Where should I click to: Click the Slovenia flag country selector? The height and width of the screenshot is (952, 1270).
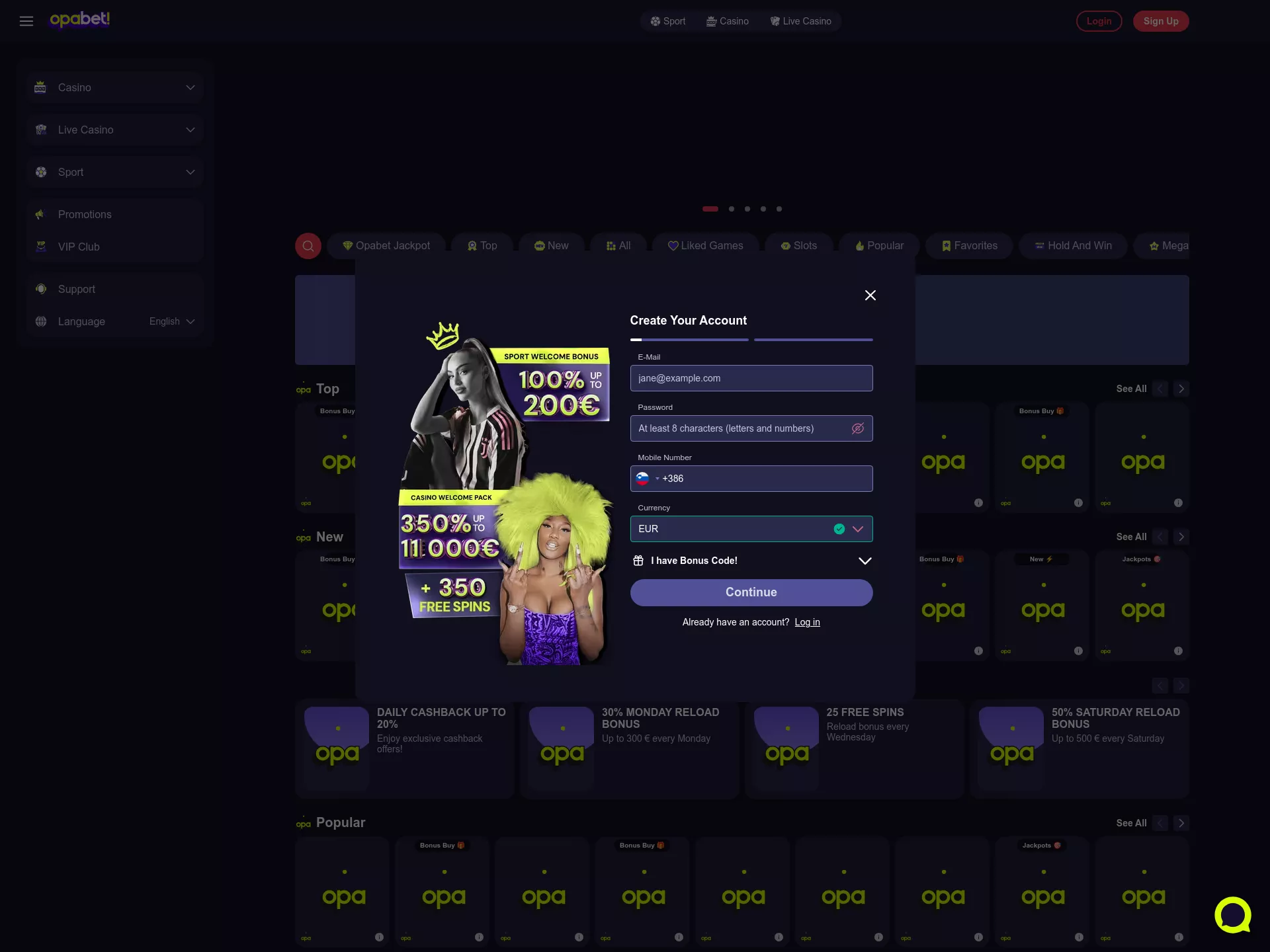click(647, 479)
